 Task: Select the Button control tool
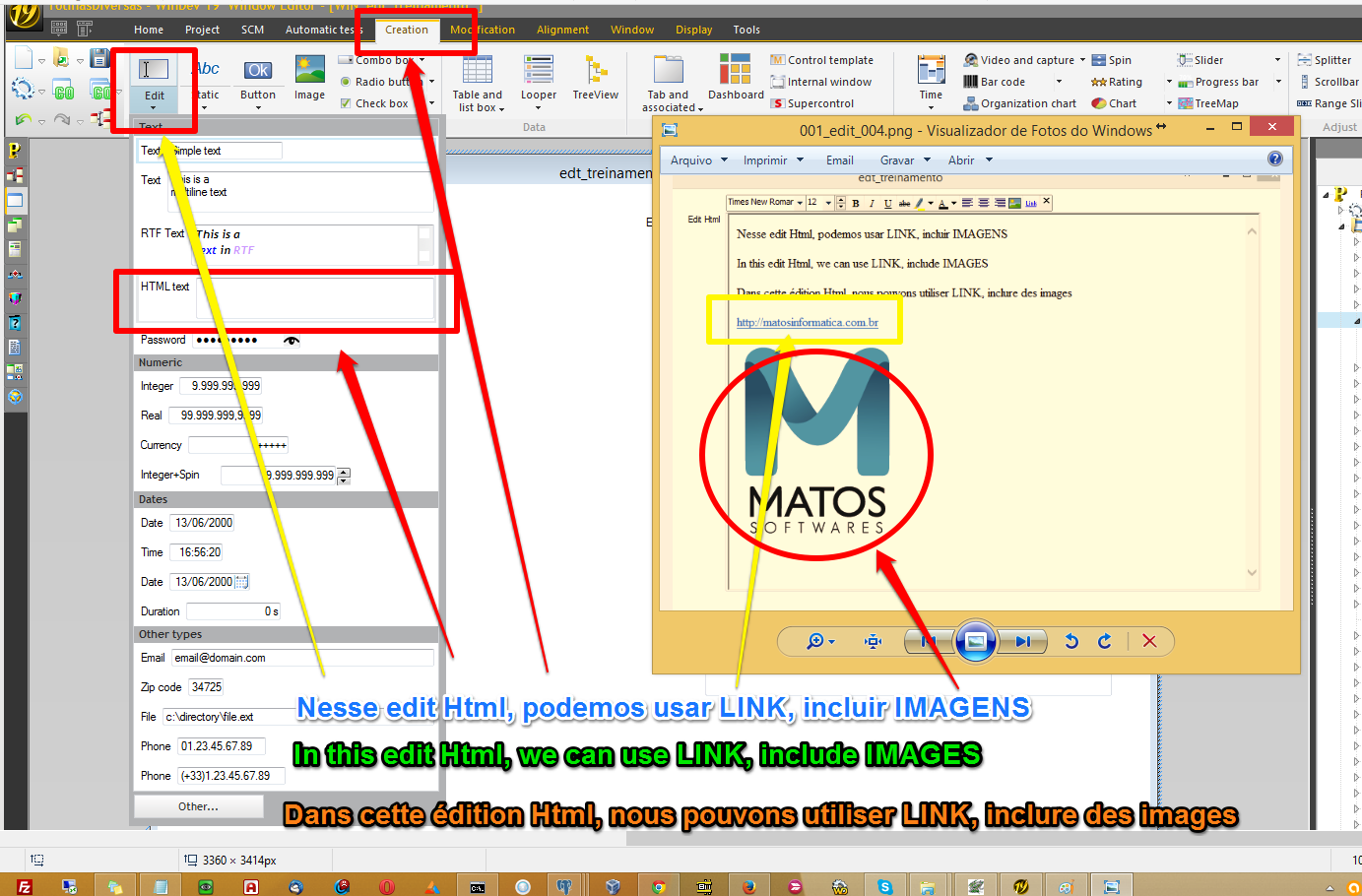(258, 79)
